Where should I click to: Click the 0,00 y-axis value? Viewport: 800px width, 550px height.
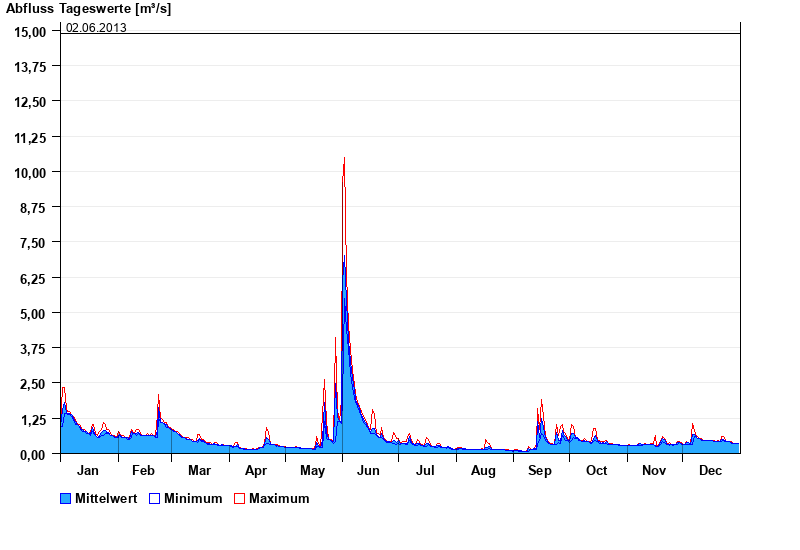click(33, 454)
